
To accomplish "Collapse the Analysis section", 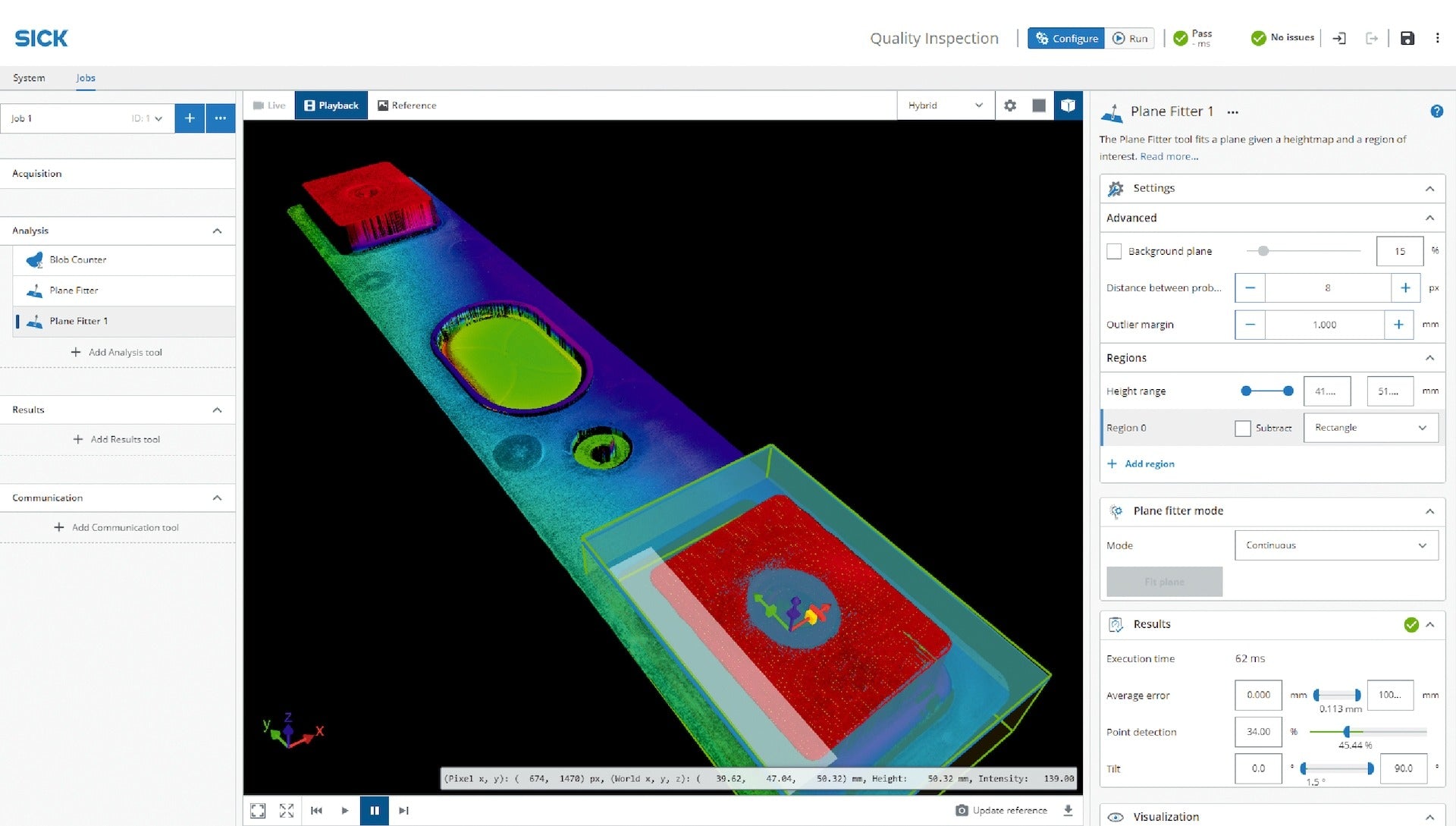I will 217,231.
